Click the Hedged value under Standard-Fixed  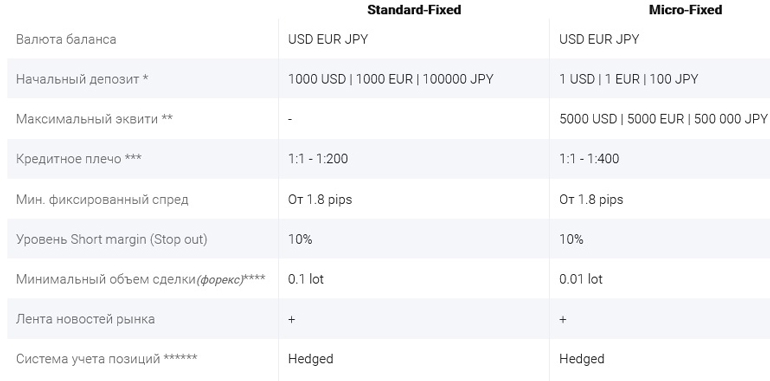click(310, 359)
